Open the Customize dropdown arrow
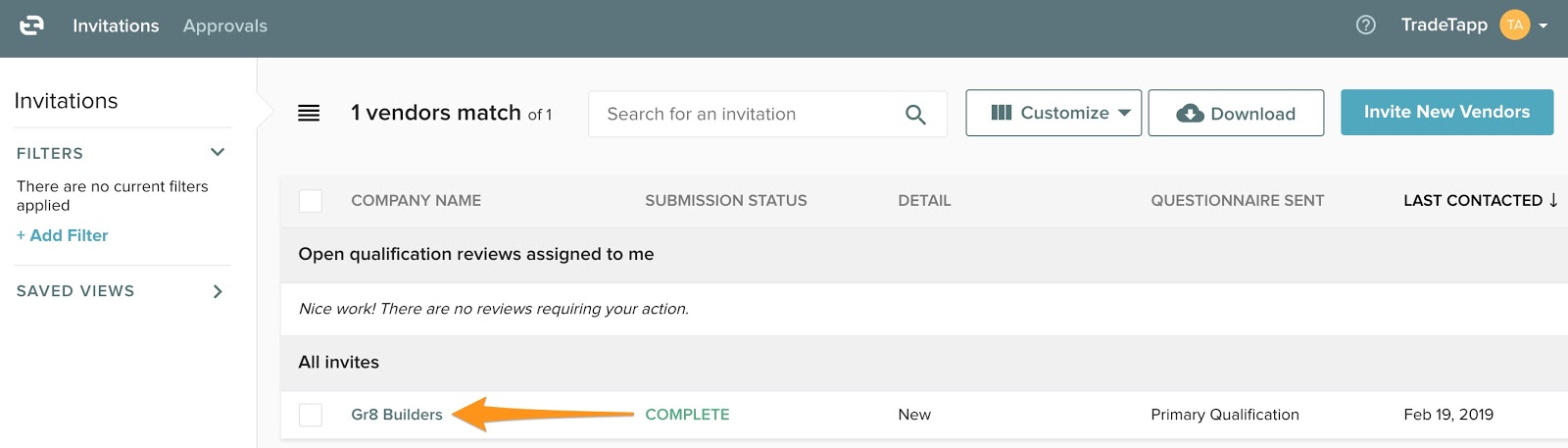The image size is (1568, 448). point(1124,113)
